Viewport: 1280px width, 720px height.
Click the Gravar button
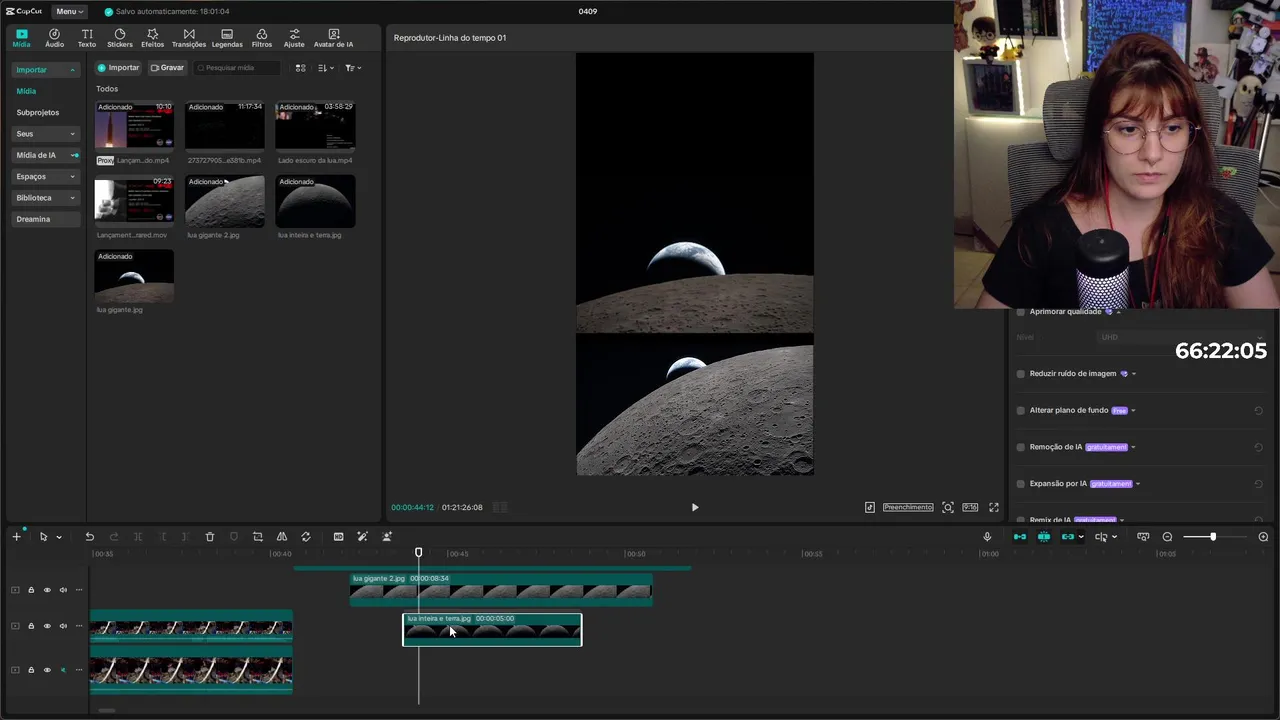[167, 68]
